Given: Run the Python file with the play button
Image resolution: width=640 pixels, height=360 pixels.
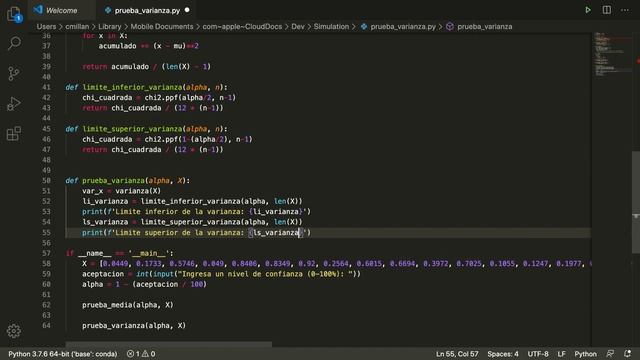Looking at the screenshot, I should tap(588, 10).
